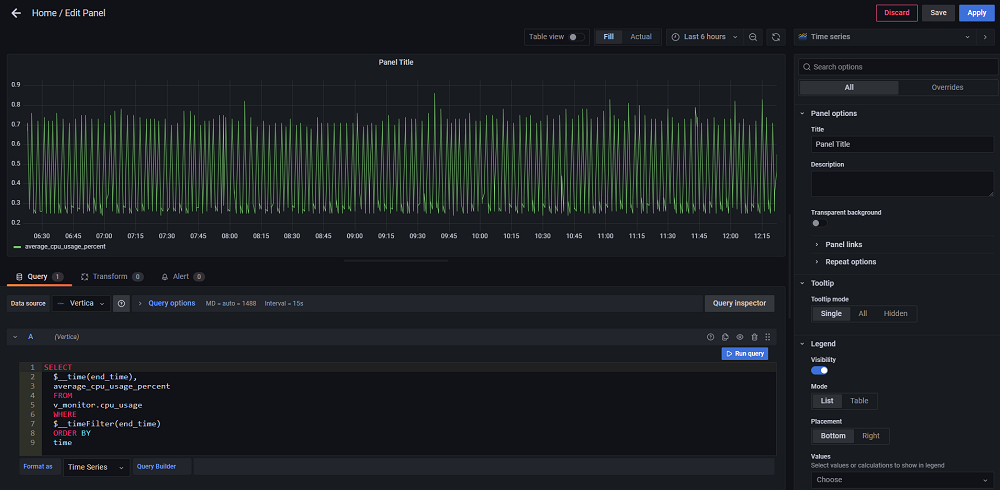
Task: Open the Last 6 hours time picker
Action: click(704, 37)
